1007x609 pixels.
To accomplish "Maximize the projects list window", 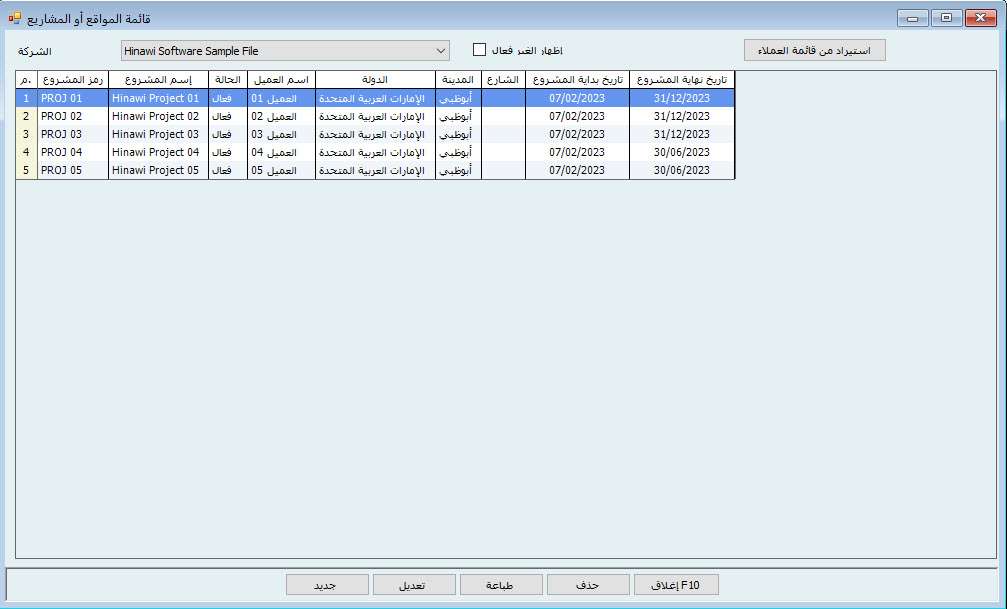I will click(945, 17).
